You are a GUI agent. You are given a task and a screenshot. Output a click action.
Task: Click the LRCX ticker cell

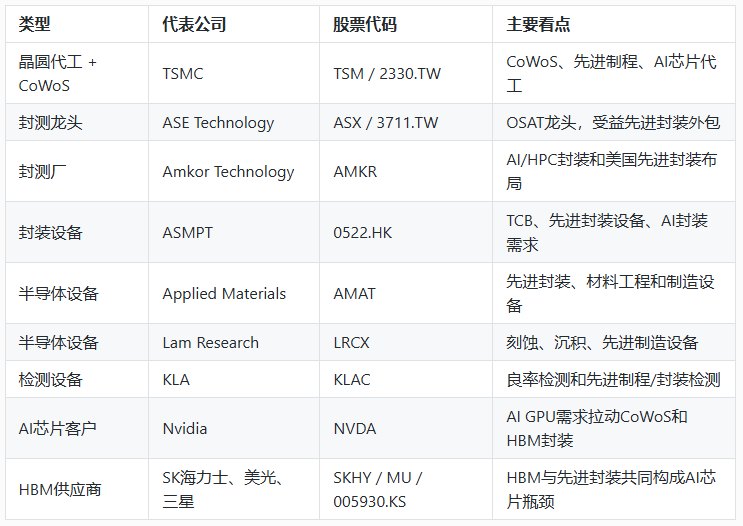point(406,342)
